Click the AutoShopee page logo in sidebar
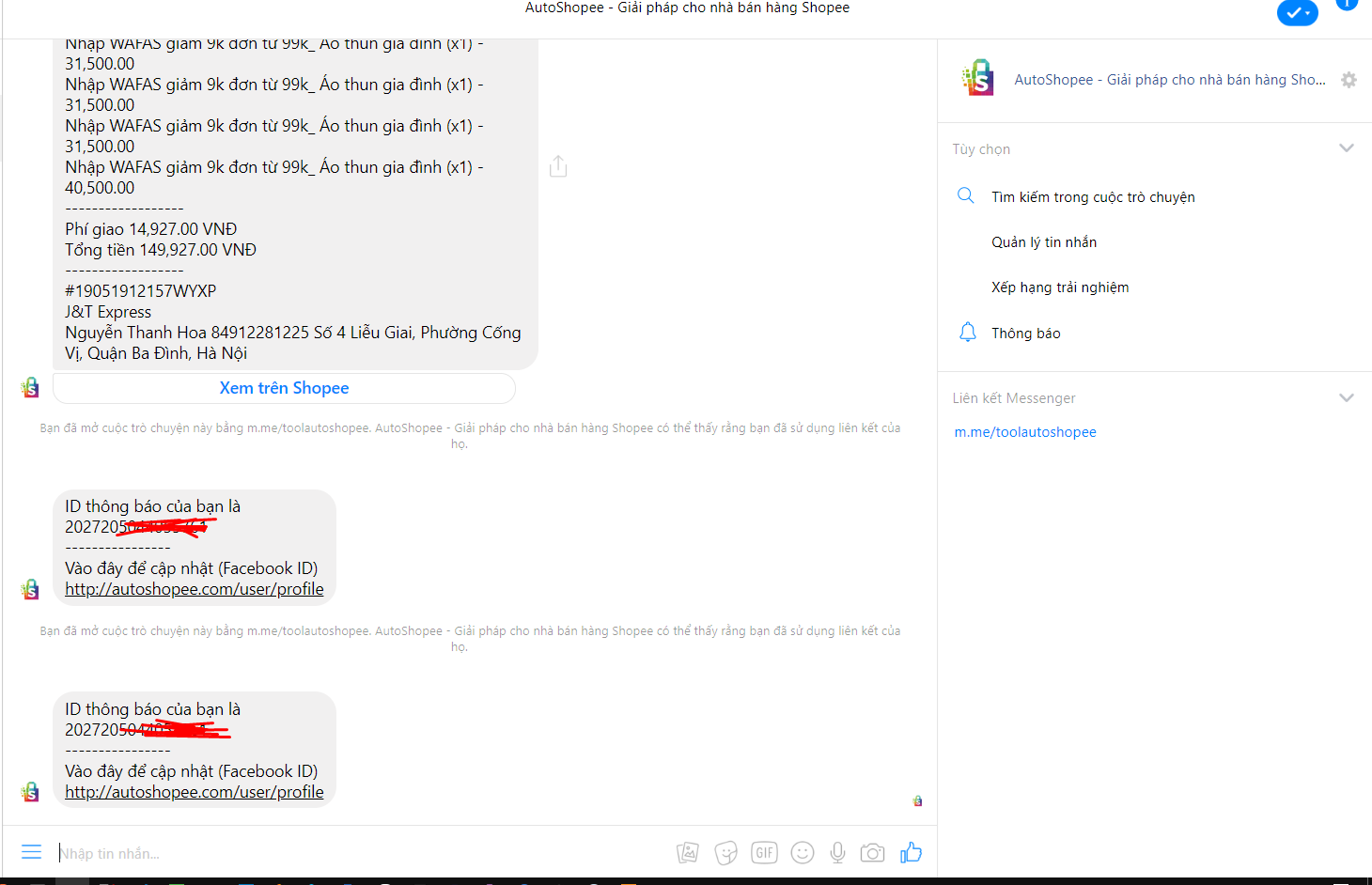 pyautogui.click(x=977, y=78)
